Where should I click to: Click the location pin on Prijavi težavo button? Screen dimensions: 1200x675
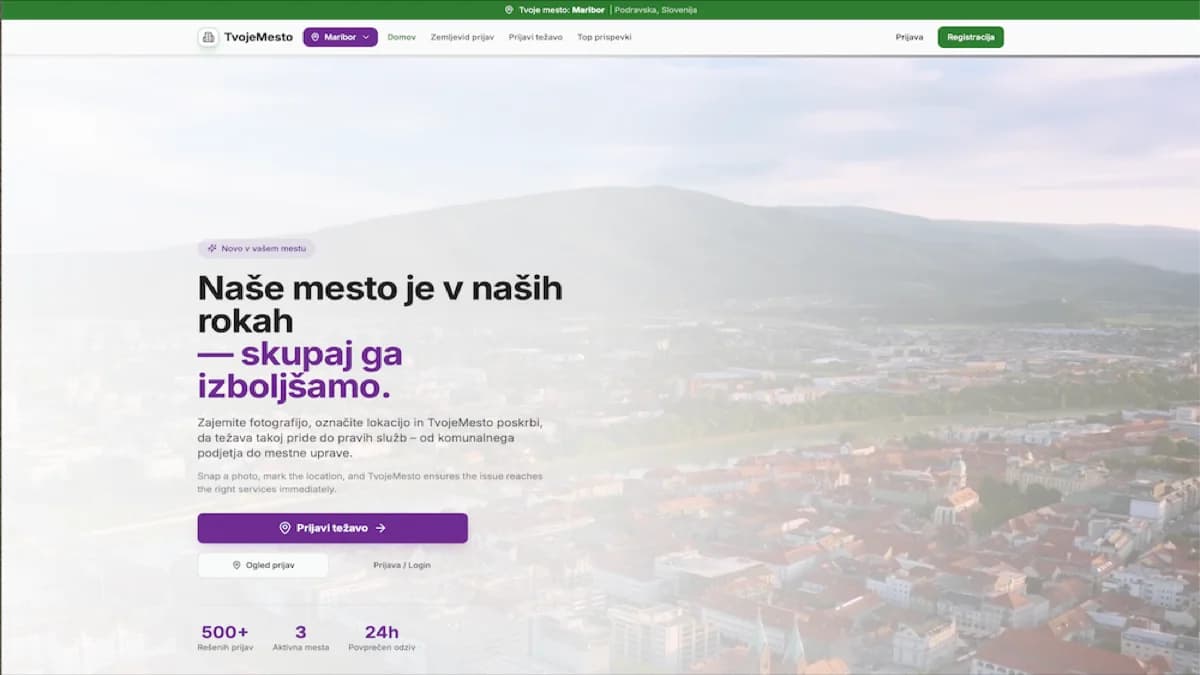pyautogui.click(x=285, y=528)
